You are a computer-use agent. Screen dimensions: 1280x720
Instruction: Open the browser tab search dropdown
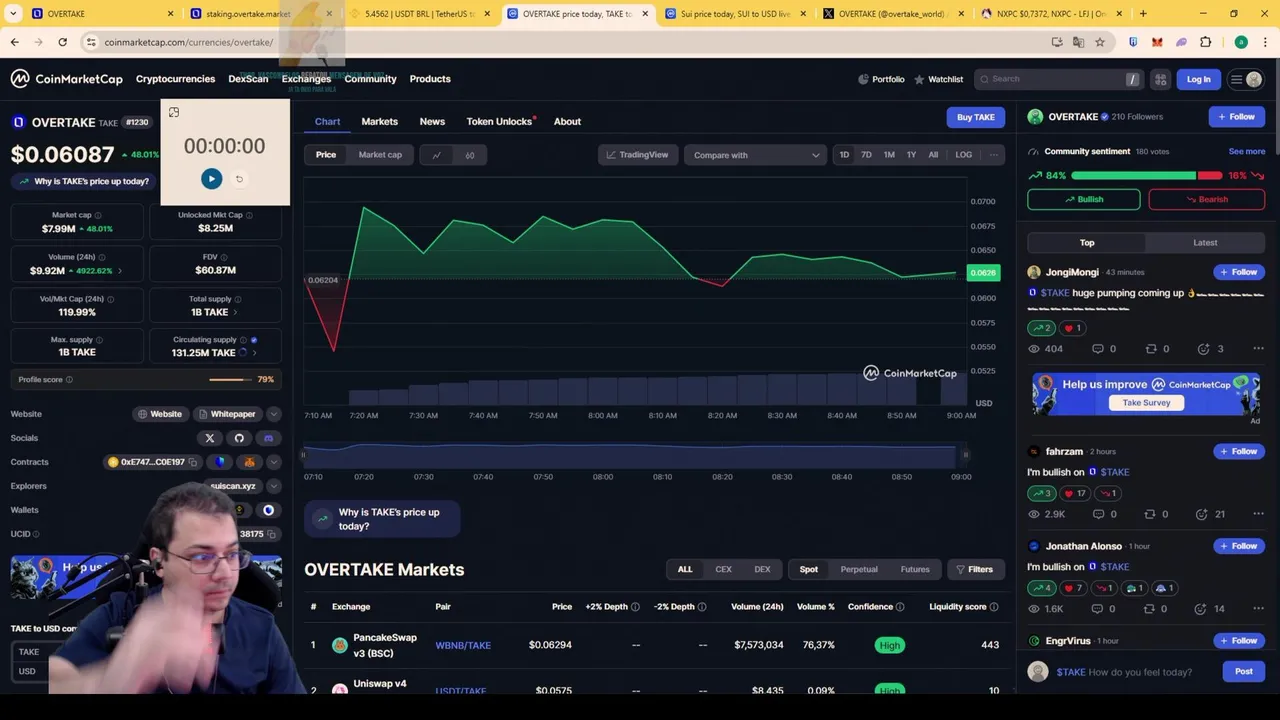click(13, 14)
